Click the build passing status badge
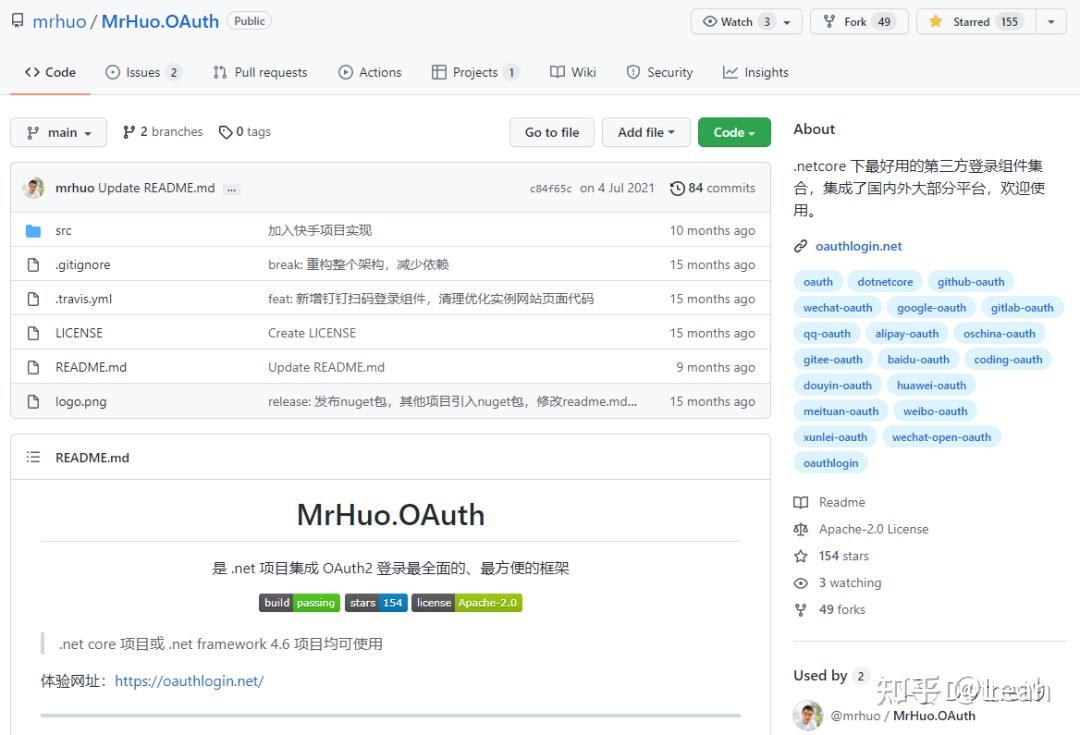This screenshot has width=1080, height=735. (x=298, y=602)
